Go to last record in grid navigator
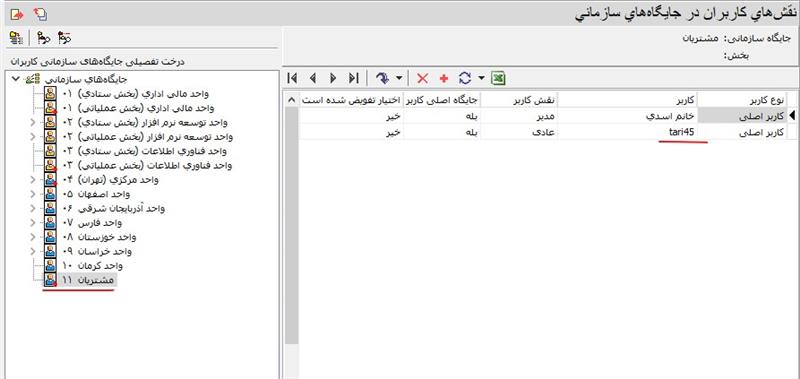This screenshot has width=800, height=379. pos(354,78)
